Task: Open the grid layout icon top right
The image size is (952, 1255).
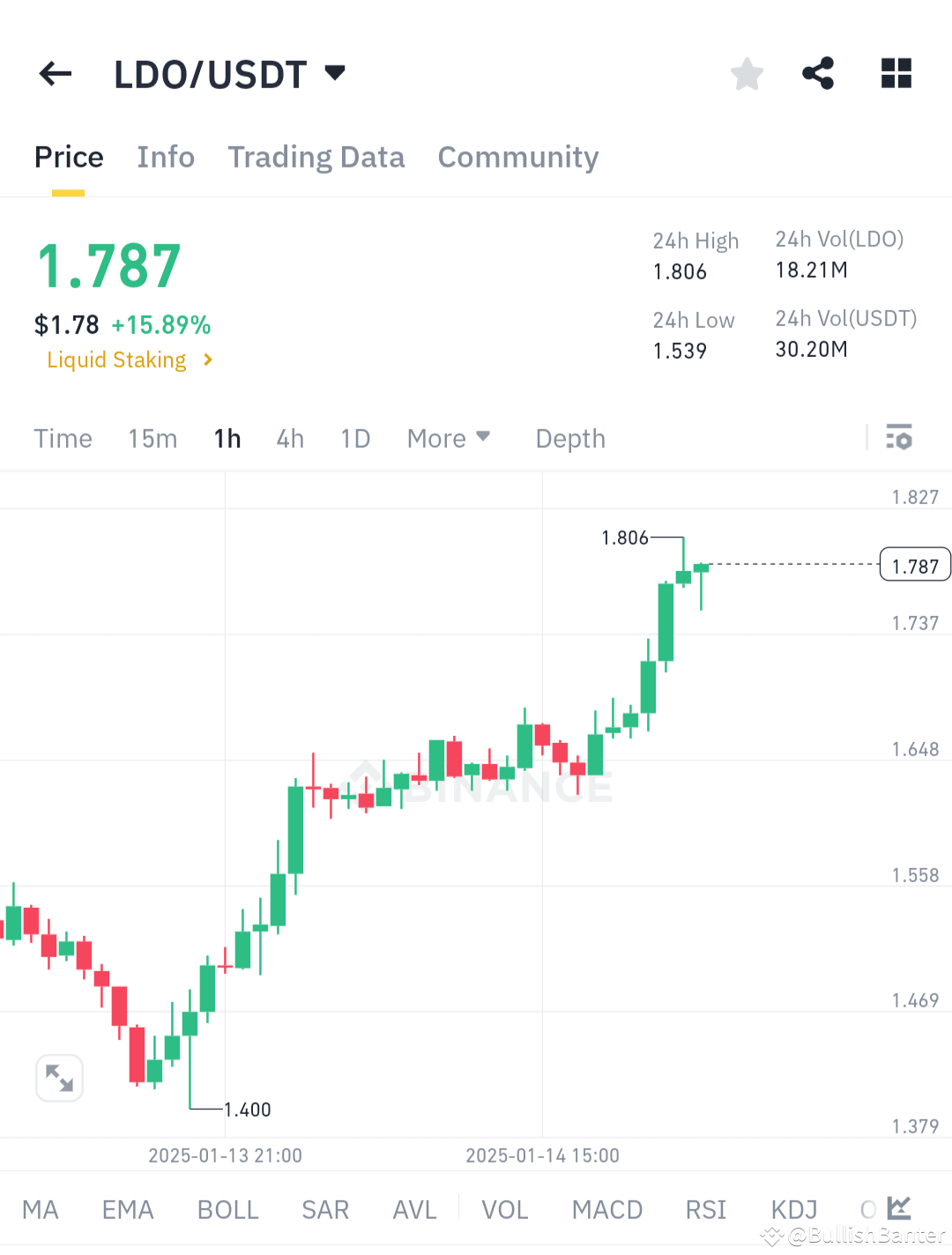Action: [896, 74]
